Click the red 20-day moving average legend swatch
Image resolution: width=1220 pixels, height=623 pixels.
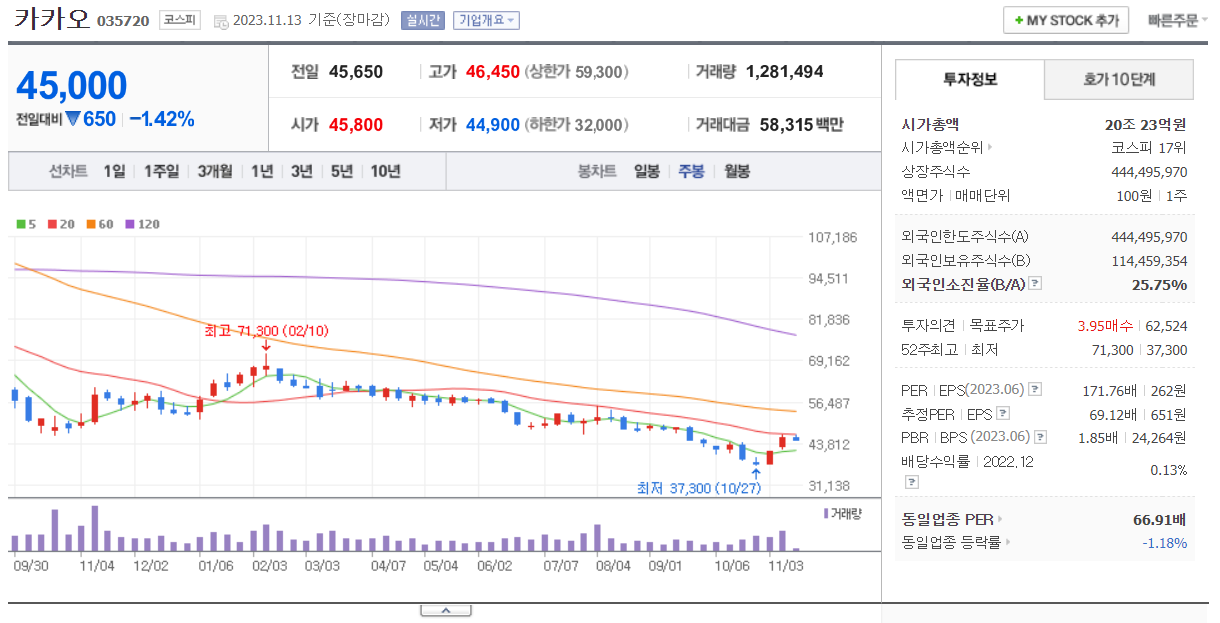[51, 224]
